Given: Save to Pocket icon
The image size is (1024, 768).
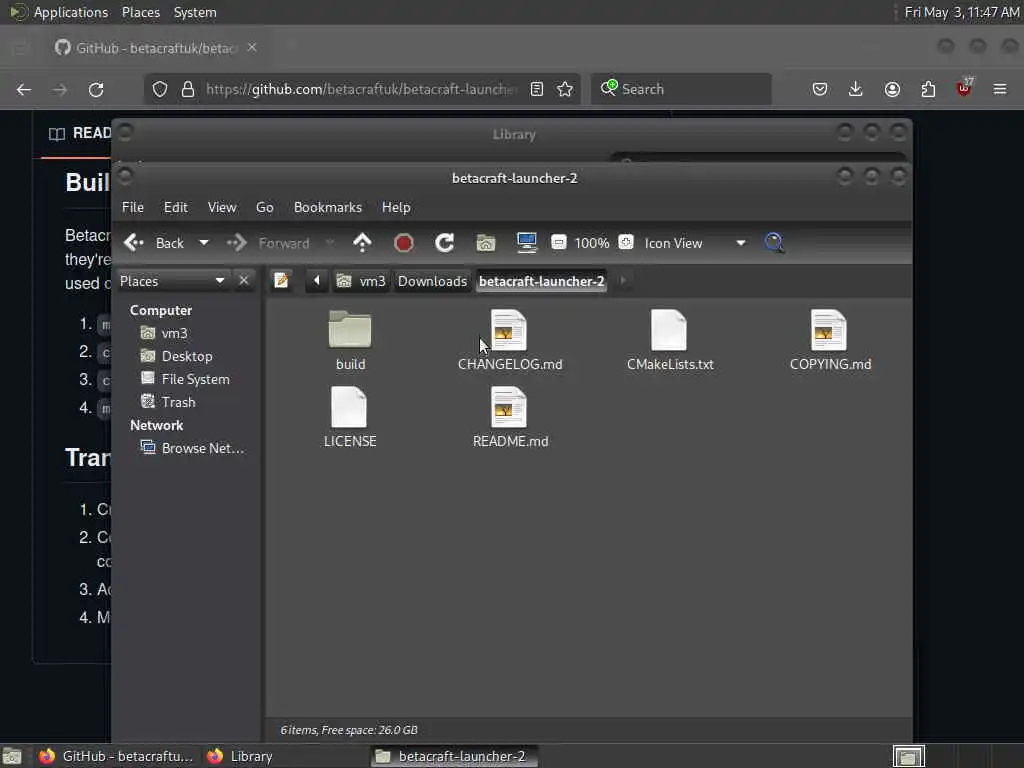Looking at the screenshot, I should (820, 89).
